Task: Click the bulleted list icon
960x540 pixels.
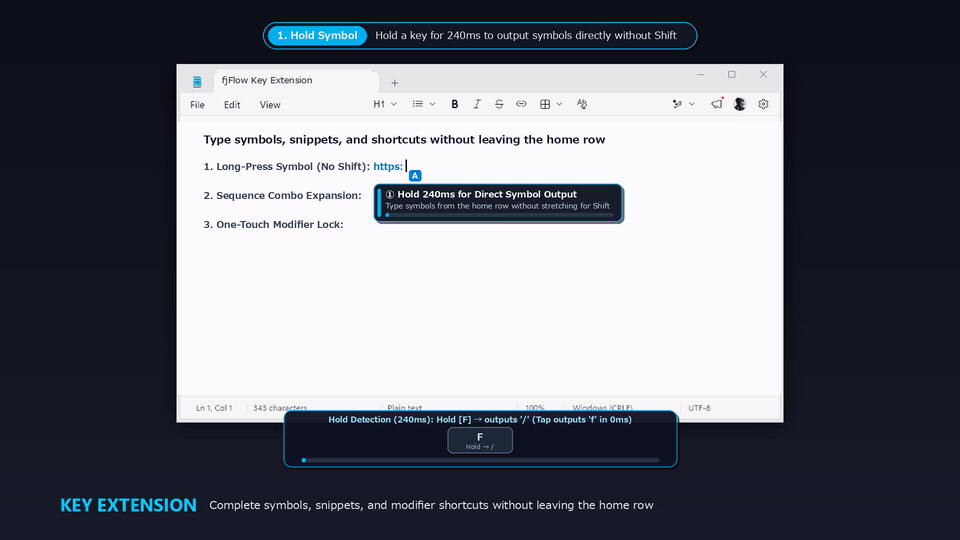Action: coord(418,104)
